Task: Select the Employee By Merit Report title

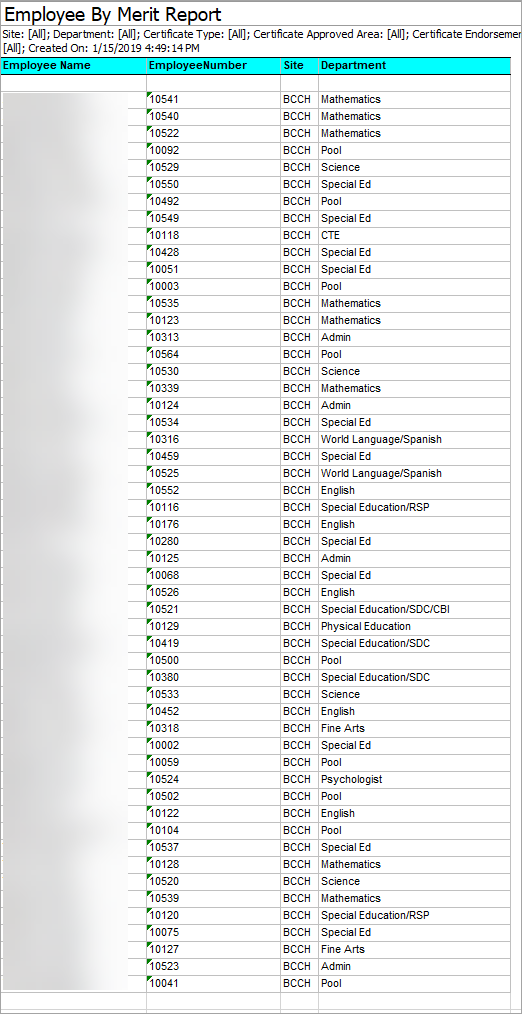Action: click(113, 14)
